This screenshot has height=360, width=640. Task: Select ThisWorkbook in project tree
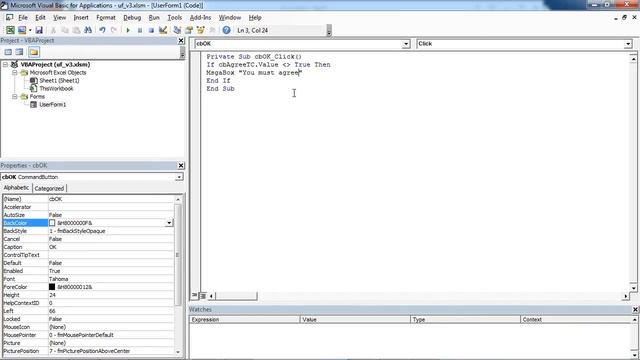tap(56, 89)
